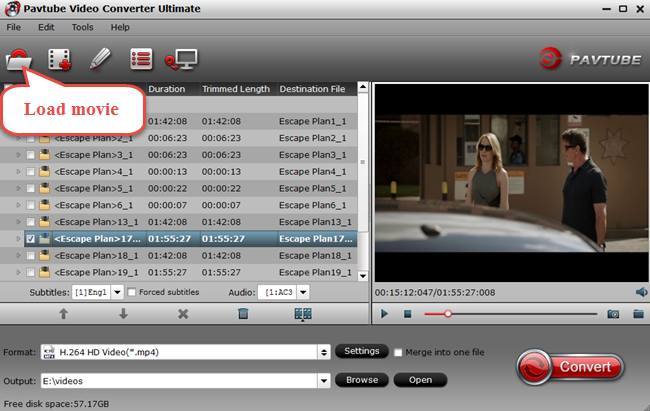Click Escape Plan>13_1 title icon

[44, 222]
